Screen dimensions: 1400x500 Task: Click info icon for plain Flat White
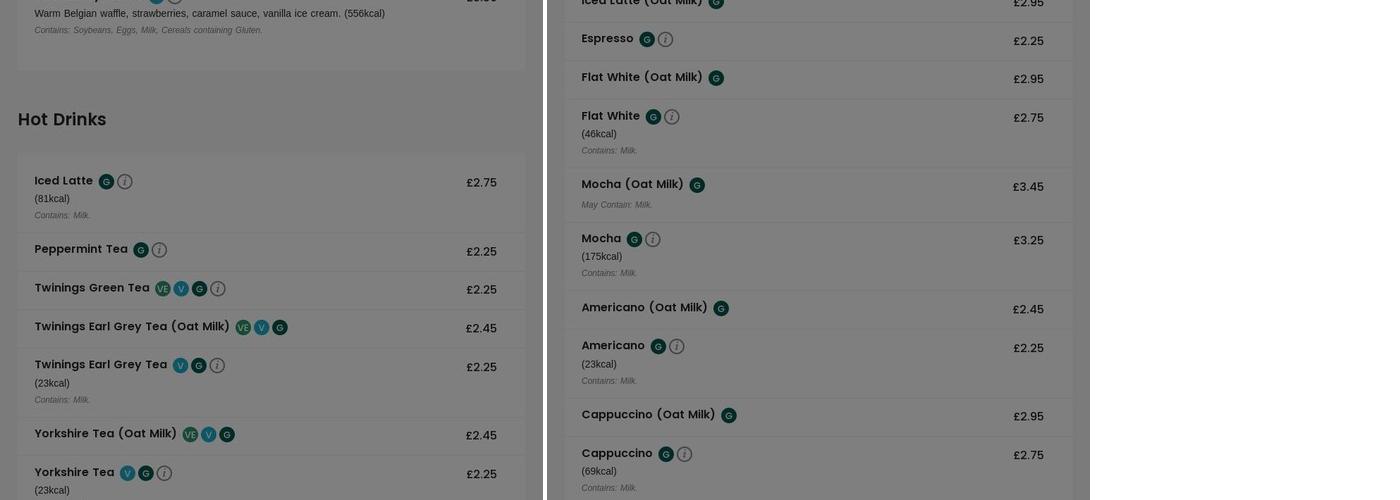[x=672, y=117]
